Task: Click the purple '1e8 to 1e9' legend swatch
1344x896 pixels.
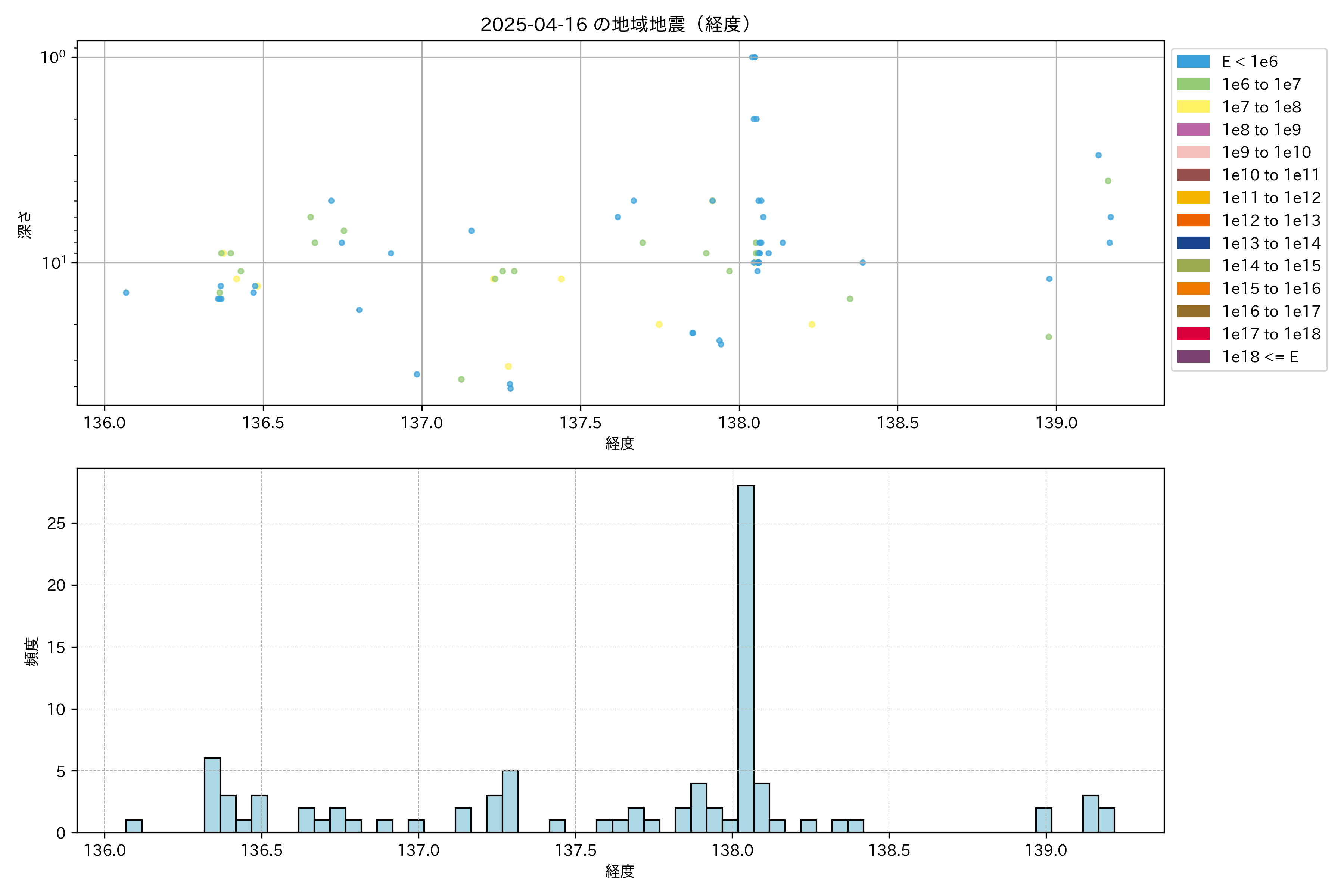Action: point(1192,130)
